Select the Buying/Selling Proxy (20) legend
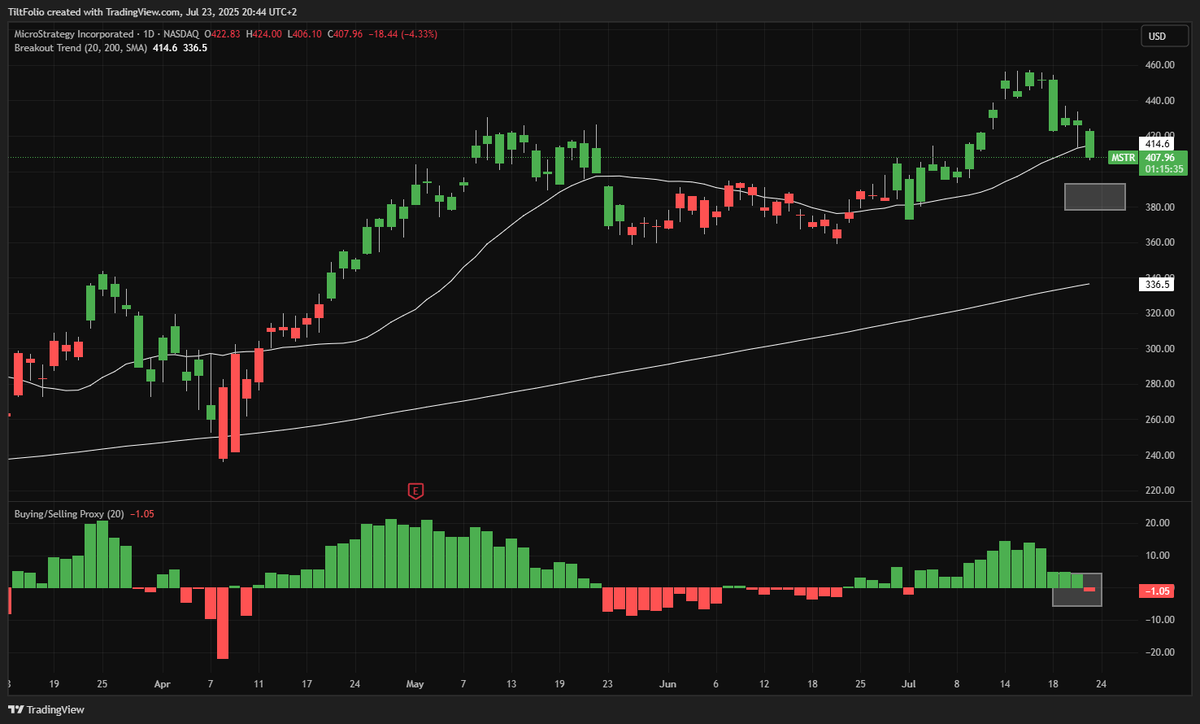This screenshot has height=724, width=1200. 68,514
